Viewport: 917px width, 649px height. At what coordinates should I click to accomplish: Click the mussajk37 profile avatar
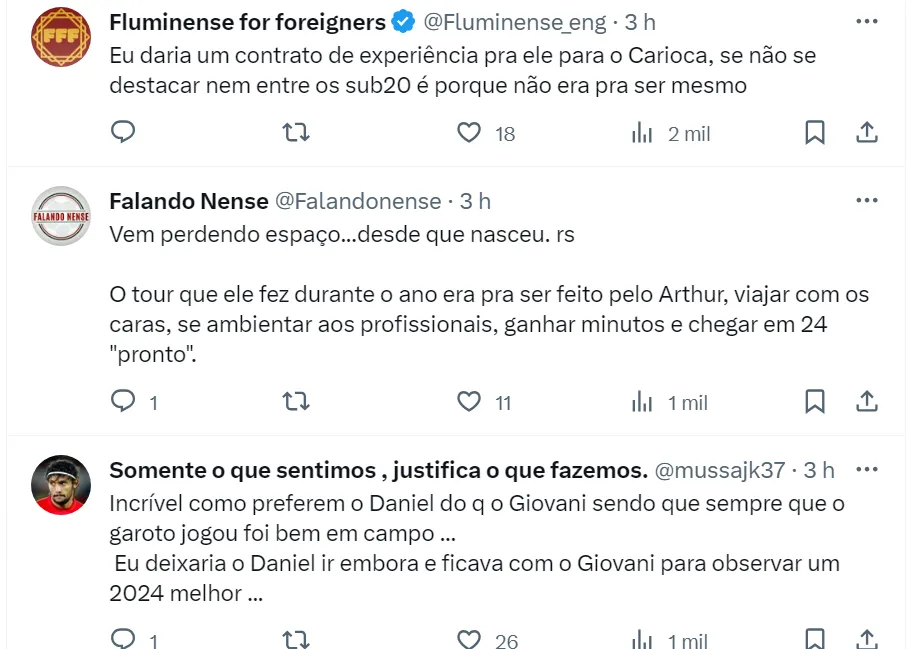coord(61,485)
